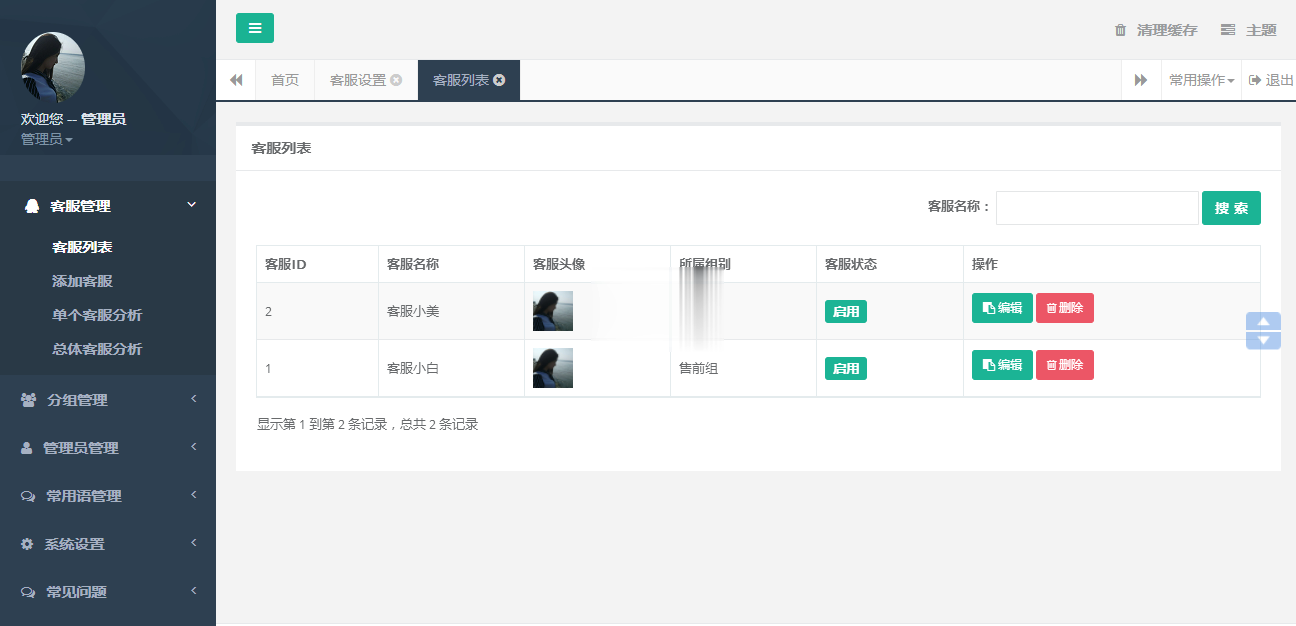The height and width of the screenshot is (626, 1296).
Task: Click the green hamburger menu toggle button
Action: coord(254,28)
